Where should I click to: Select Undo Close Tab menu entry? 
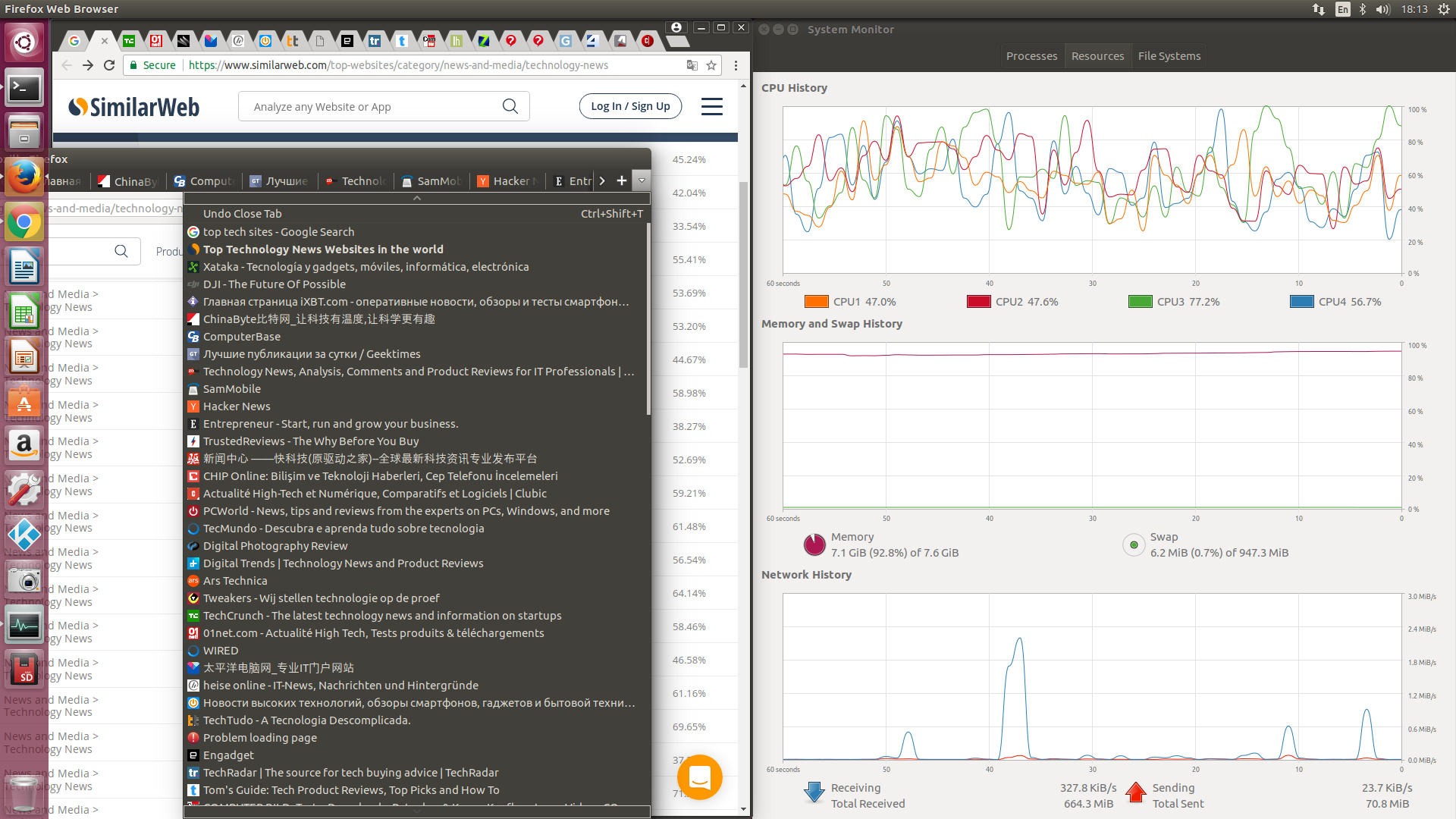point(417,214)
